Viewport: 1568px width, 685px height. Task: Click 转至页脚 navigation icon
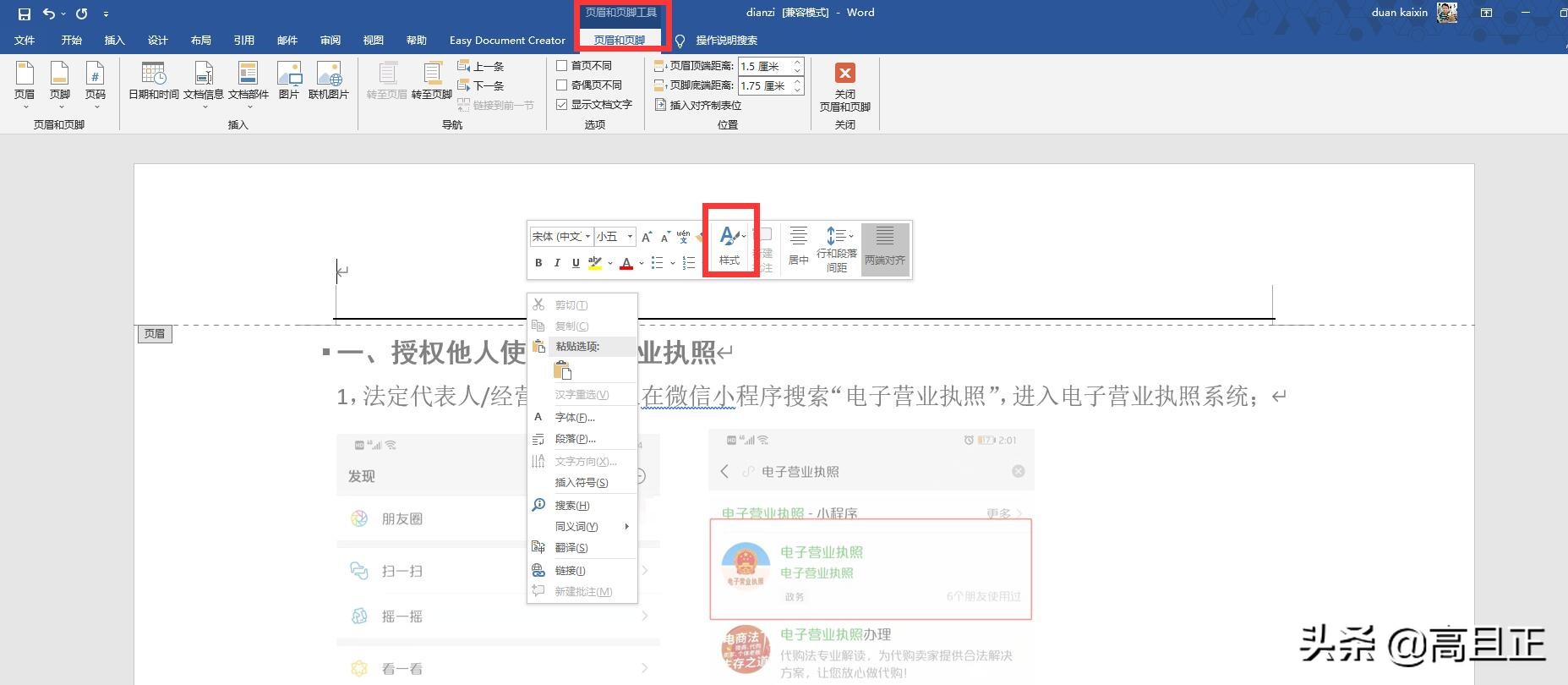point(431,81)
